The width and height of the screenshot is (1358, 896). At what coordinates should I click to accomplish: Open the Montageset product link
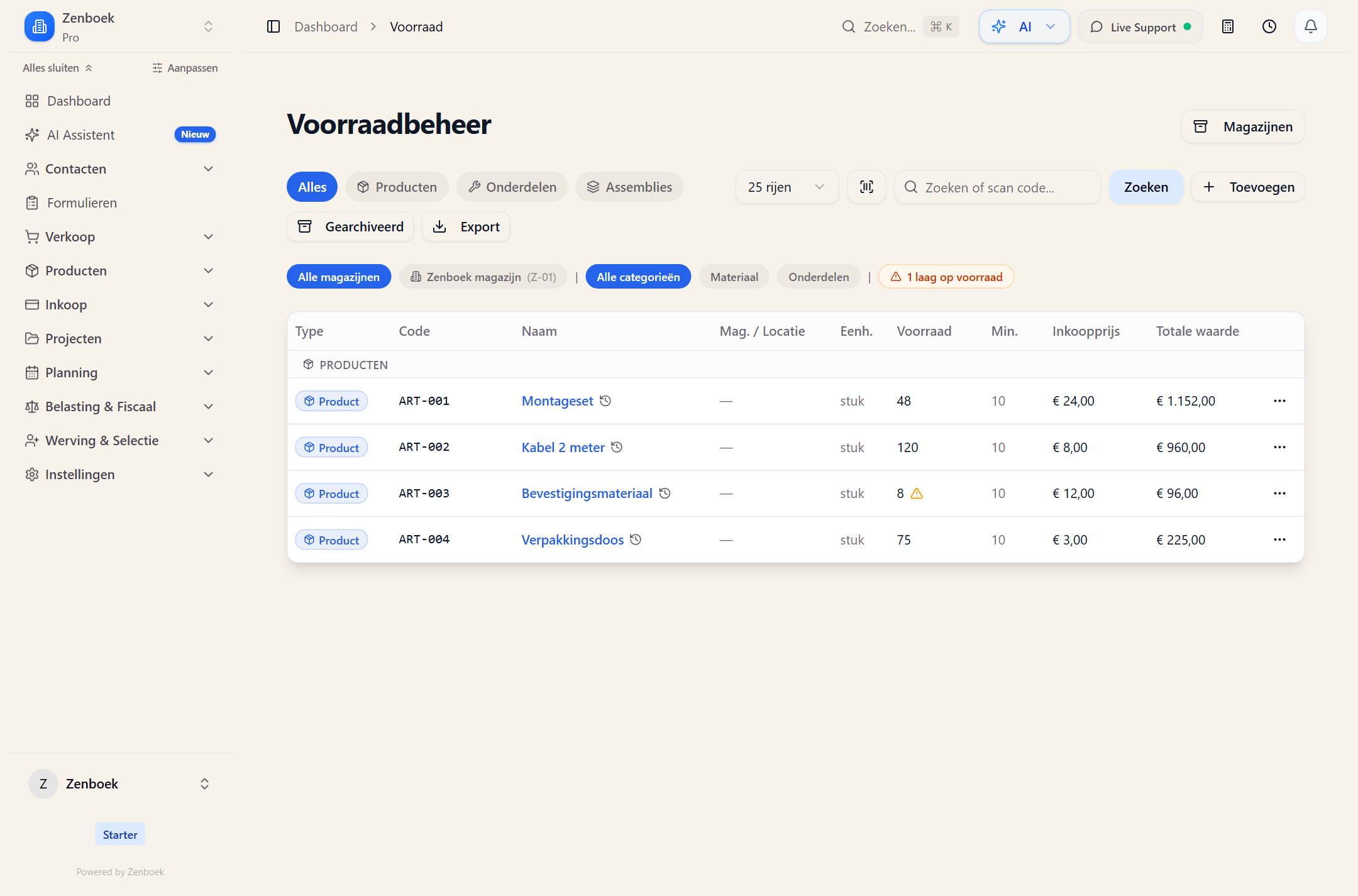pos(557,401)
